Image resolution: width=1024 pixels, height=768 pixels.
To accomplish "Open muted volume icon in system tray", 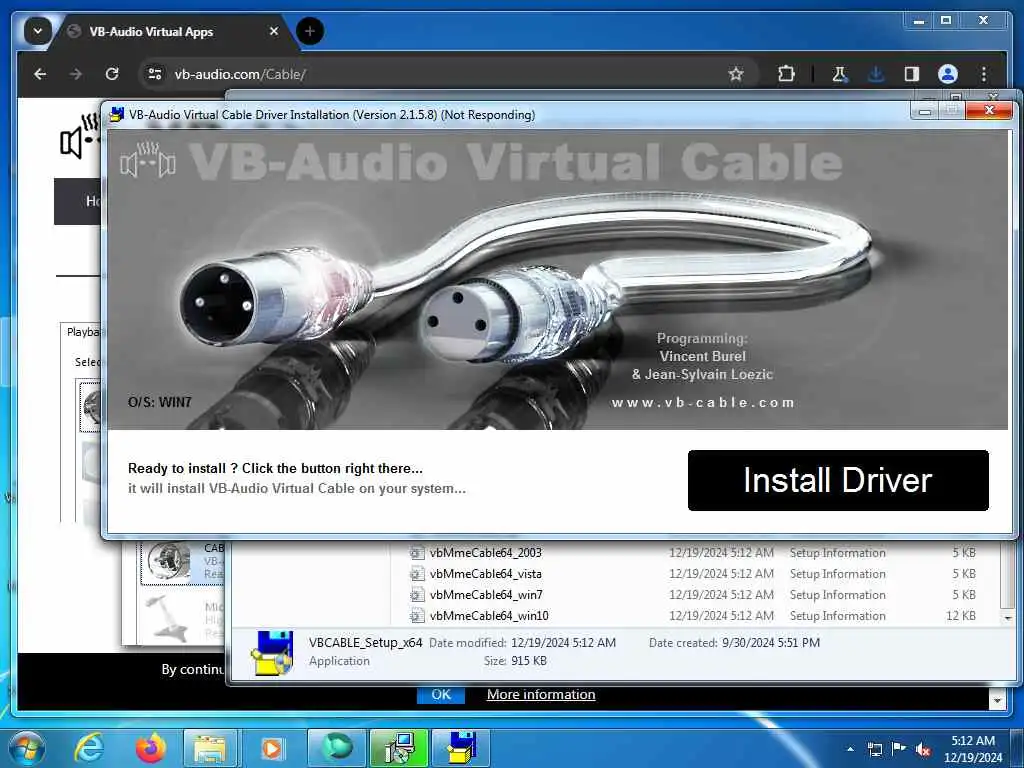I will tap(922, 750).
